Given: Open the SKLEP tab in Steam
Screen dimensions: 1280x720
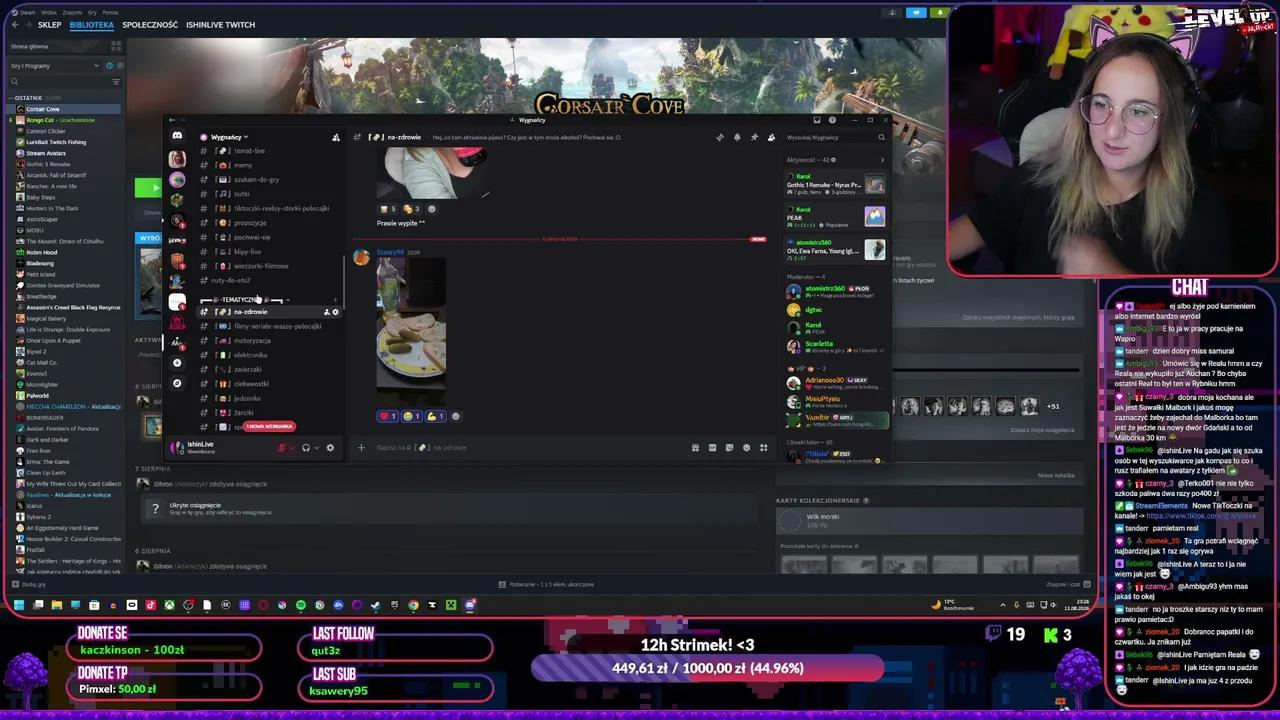Looking at the screenshot, I should [x=49, y=24].
